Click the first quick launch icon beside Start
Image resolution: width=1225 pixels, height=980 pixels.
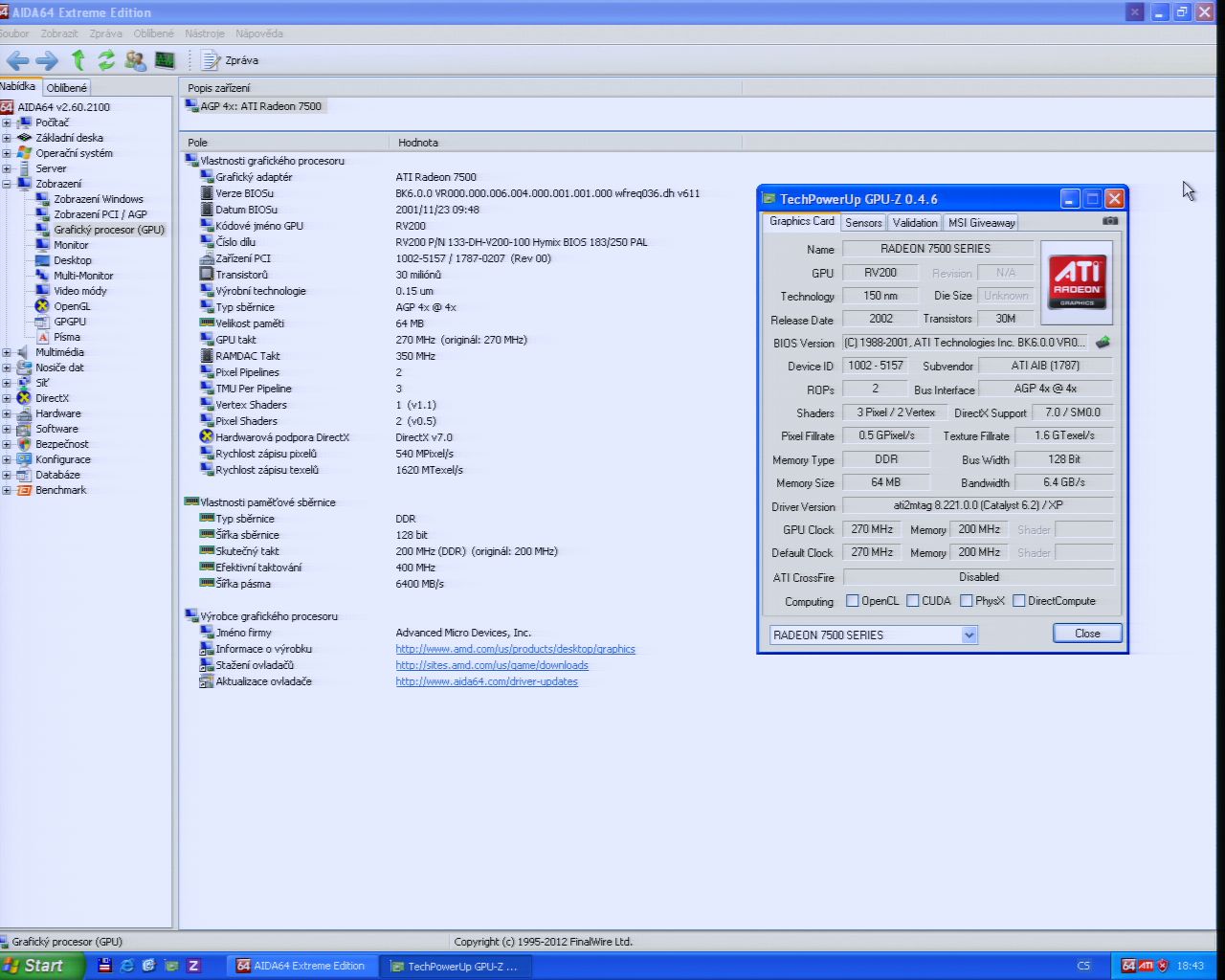click(x=105, y=966)
